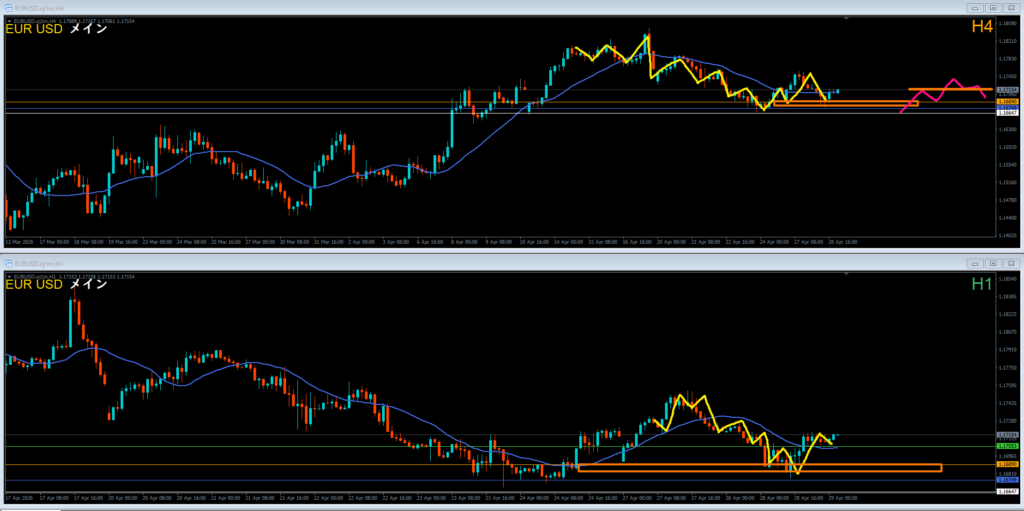1024x511 pixels.
Task: Maximize the EURUSD H4 chart window
Action: tap(993, 8)
